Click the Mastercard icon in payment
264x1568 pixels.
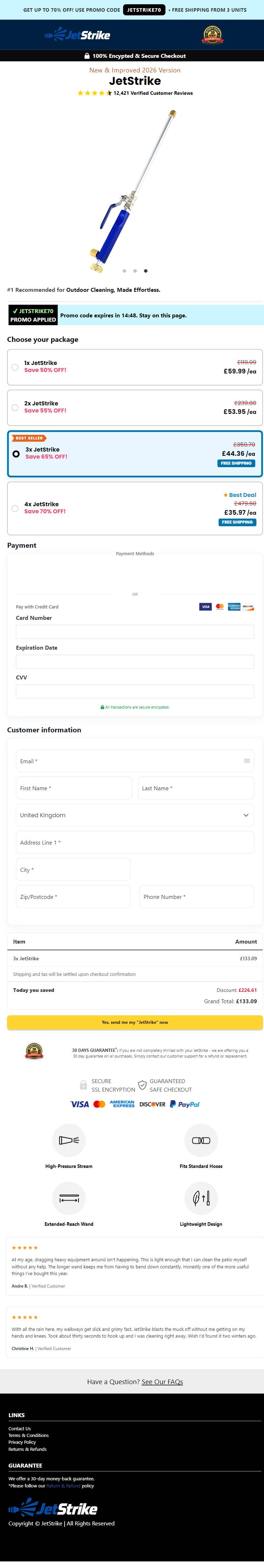point(220,607)
